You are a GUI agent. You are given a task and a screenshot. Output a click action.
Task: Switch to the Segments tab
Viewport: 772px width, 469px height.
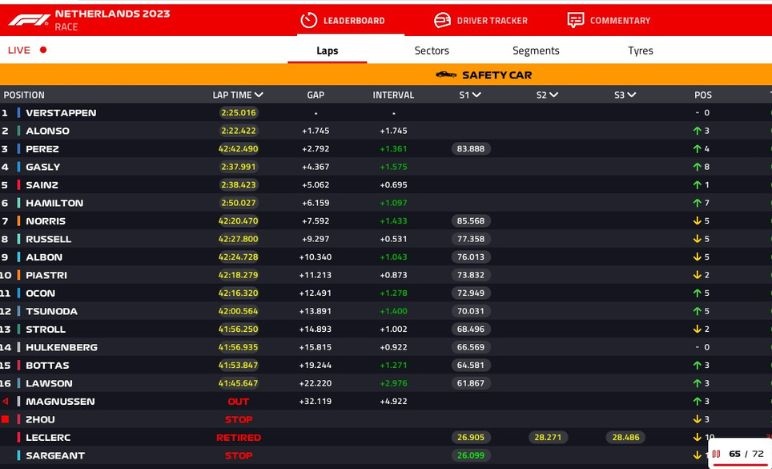536,51
